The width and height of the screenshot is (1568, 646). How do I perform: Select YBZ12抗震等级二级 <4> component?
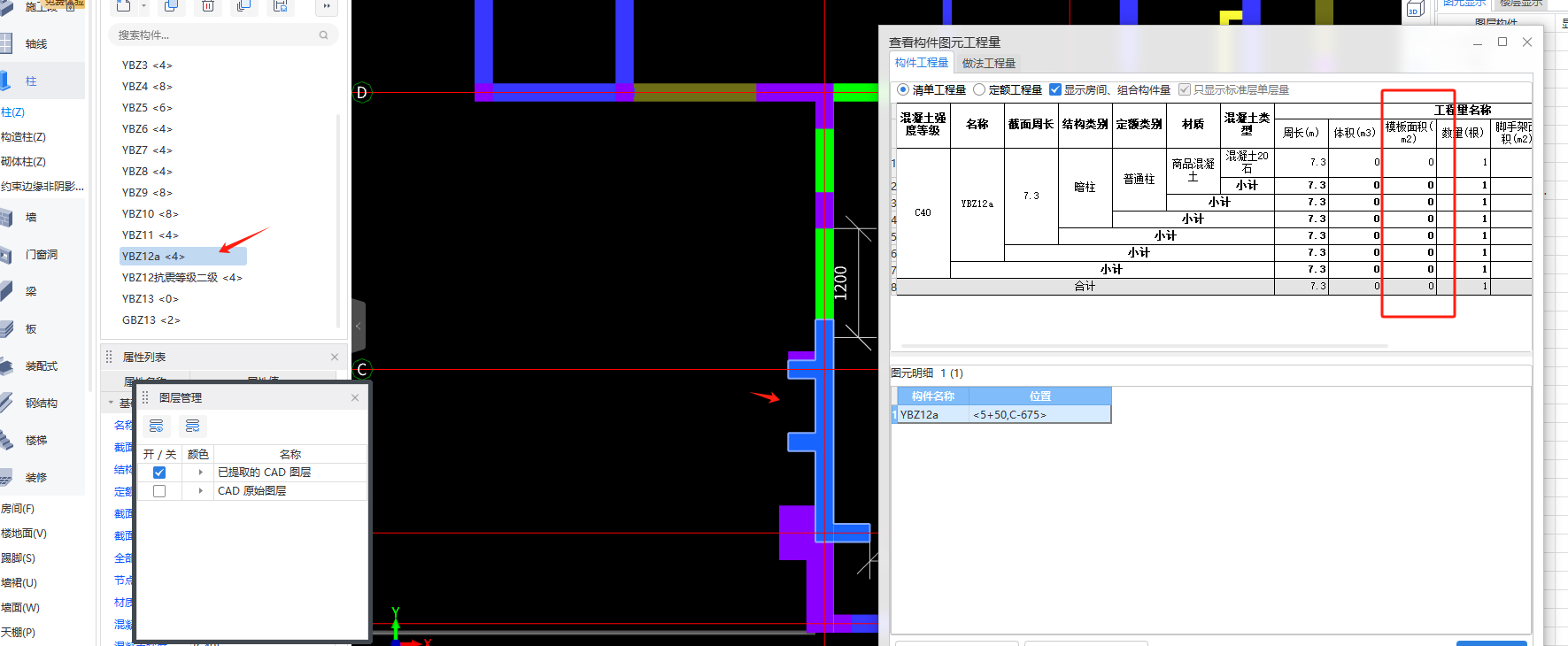(x=182, y=278)
